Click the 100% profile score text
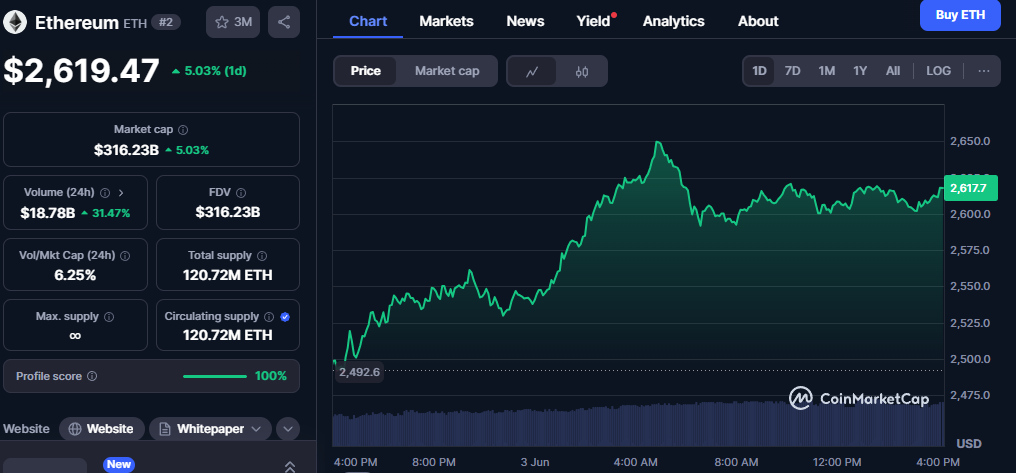This screenshot has width=1016, height=473. coord(271,376)
